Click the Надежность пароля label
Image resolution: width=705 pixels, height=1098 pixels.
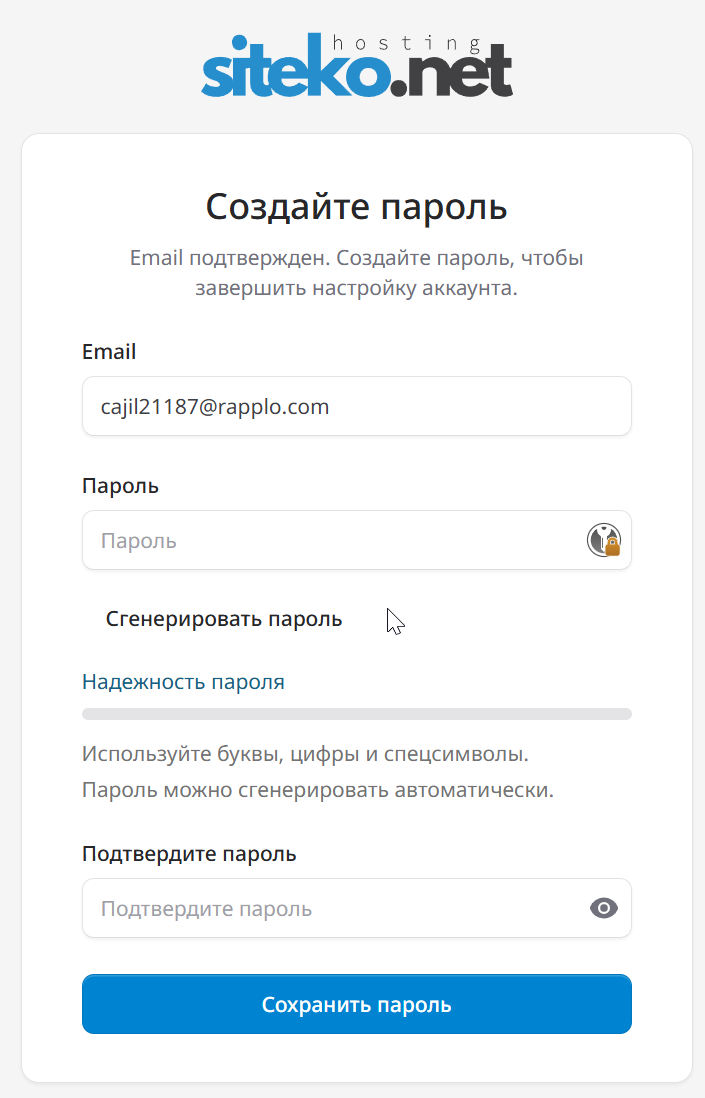point(183,682)
